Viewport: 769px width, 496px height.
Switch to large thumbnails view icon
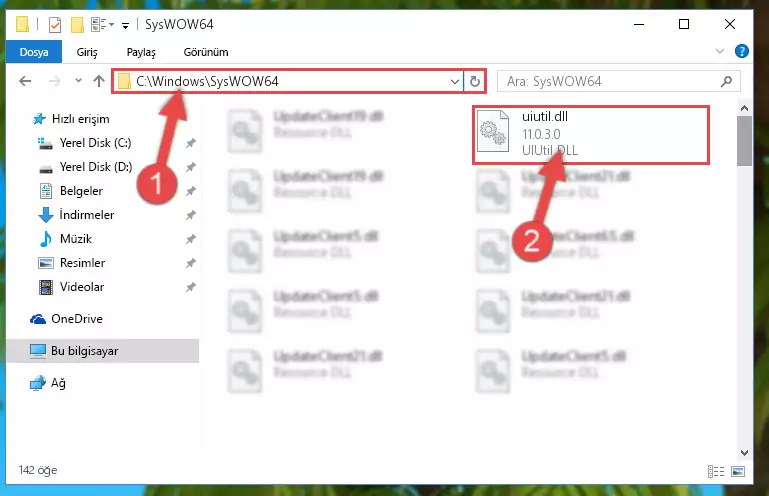click(738, 471)
